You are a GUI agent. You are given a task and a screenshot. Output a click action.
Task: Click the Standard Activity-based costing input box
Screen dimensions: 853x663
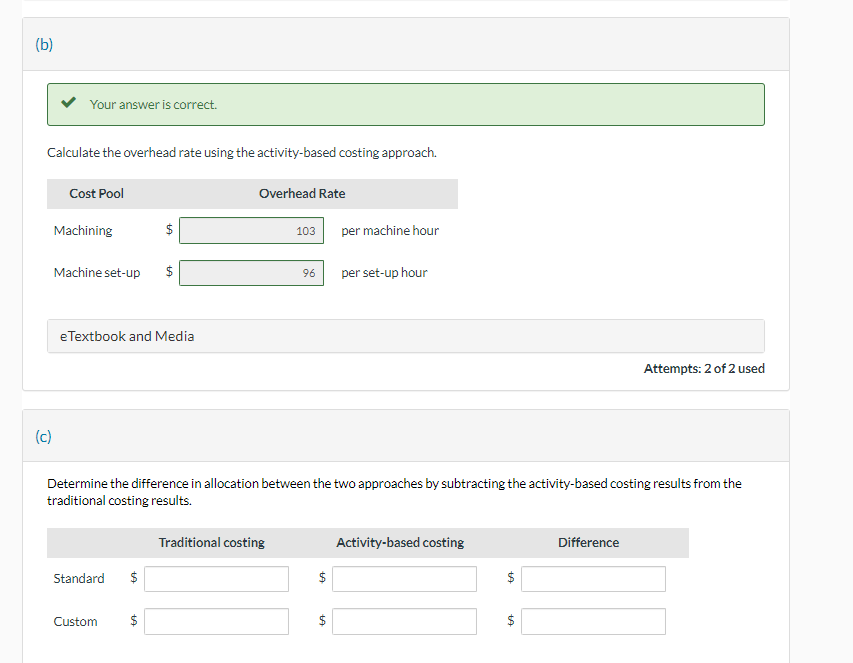[404, 578]
